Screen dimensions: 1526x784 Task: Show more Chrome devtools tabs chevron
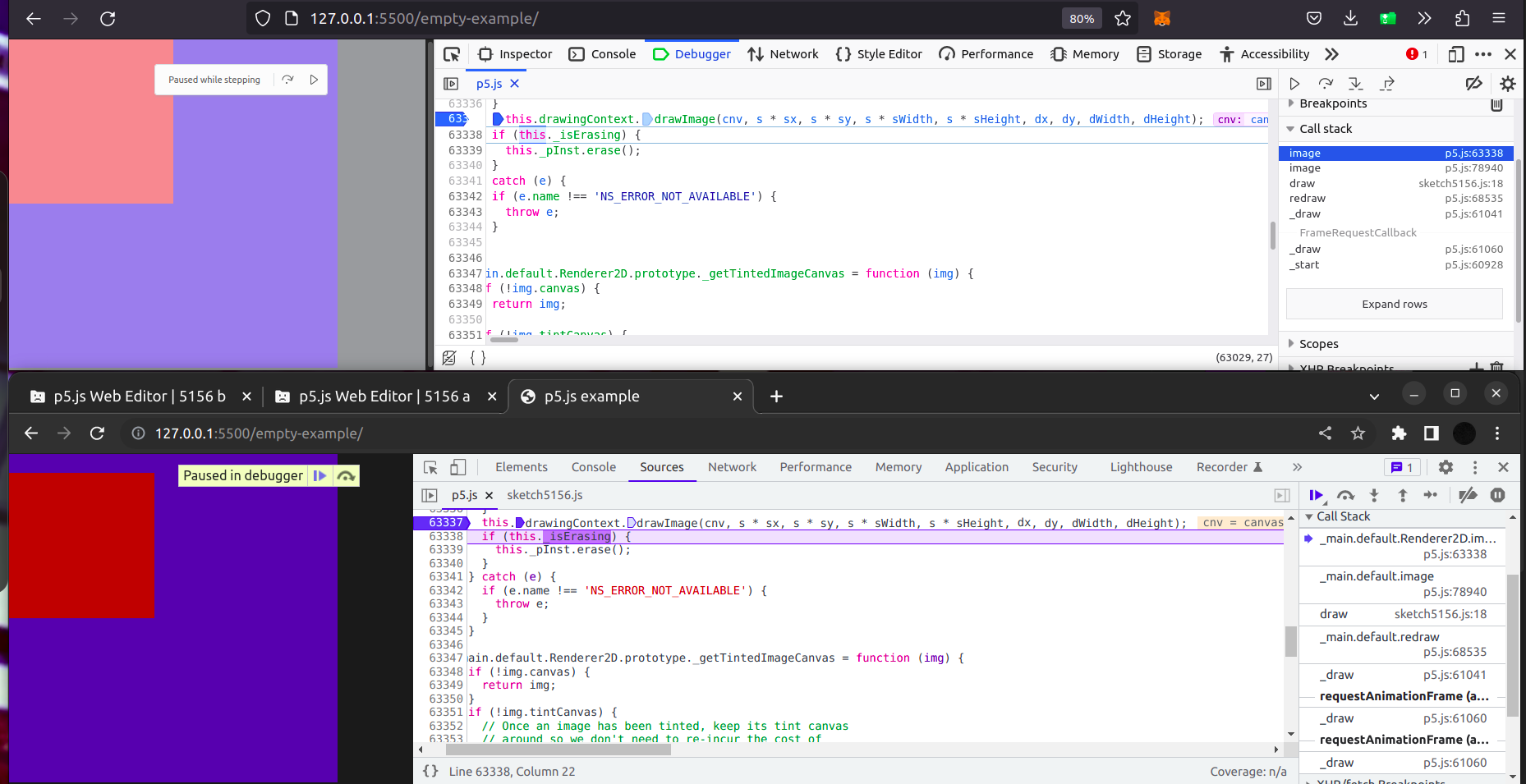coord(1297,467)
